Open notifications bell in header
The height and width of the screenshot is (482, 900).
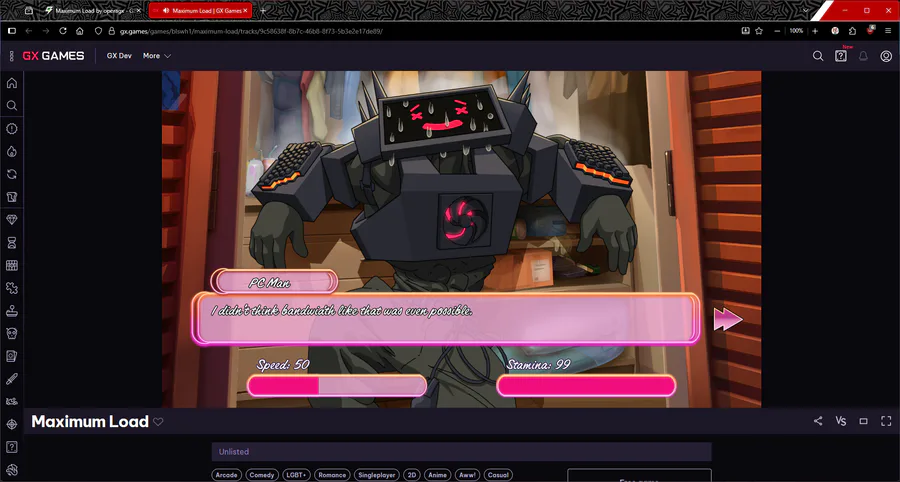[x=863, y=56]
